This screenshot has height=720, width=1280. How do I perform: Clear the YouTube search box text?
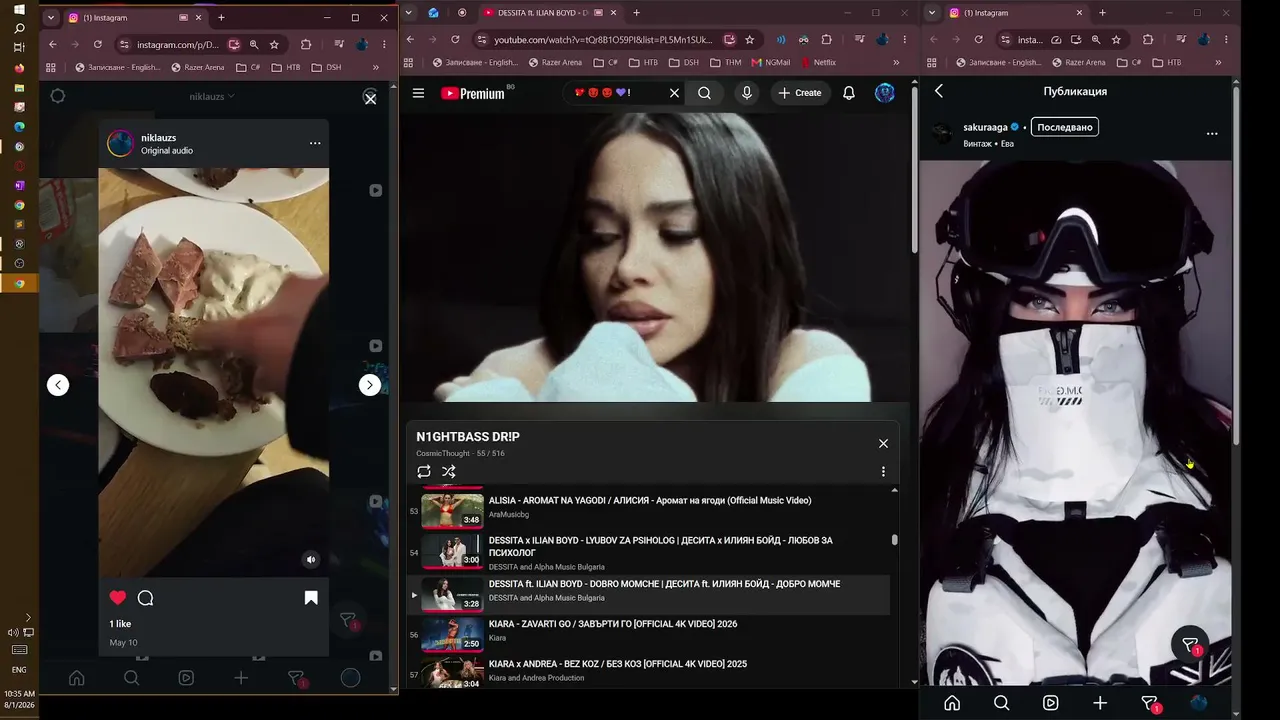click(x=674, y=93)
